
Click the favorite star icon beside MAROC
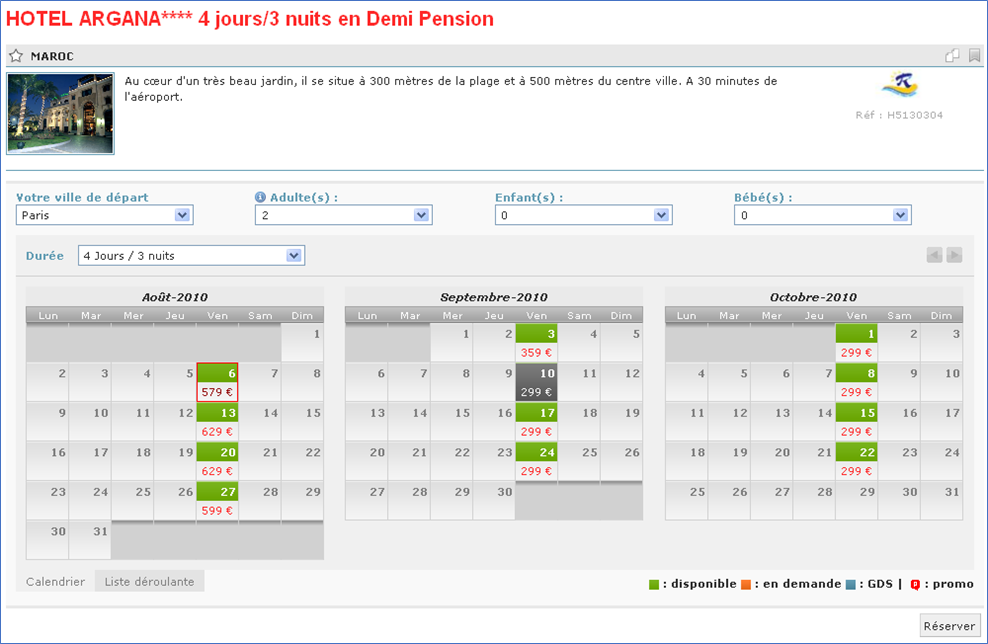[16, 57]
